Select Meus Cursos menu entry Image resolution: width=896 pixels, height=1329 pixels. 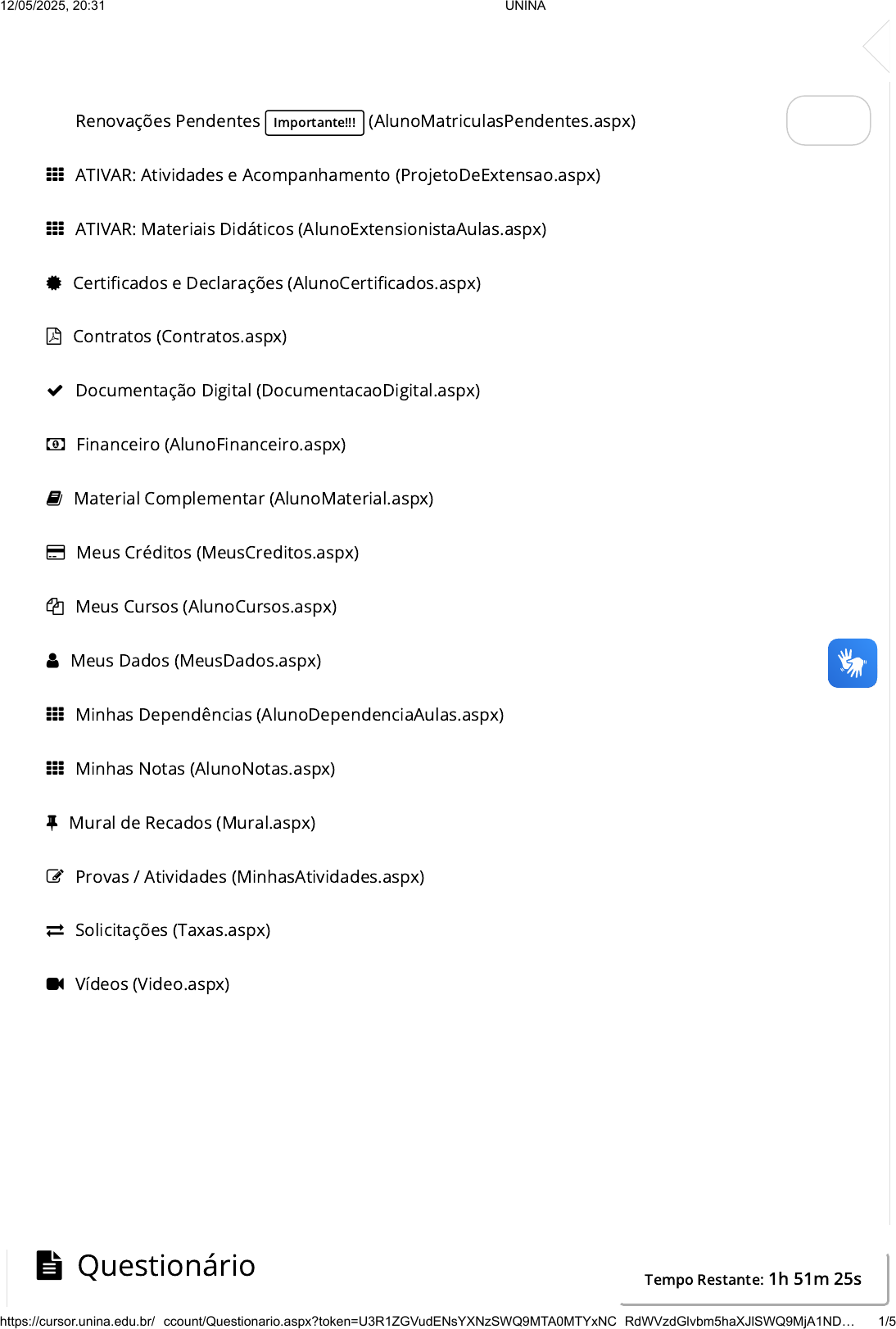coord(206,607)
